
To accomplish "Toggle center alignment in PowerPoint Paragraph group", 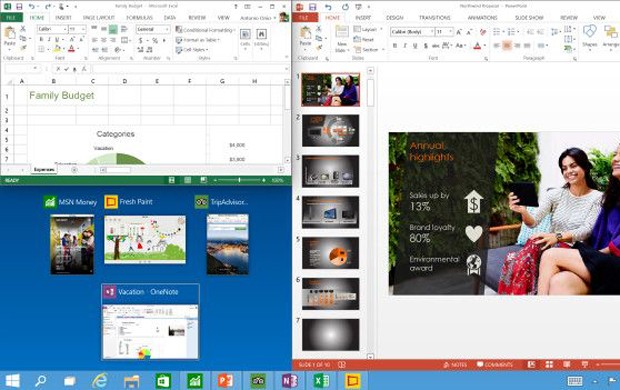I will tap(507, 46).
